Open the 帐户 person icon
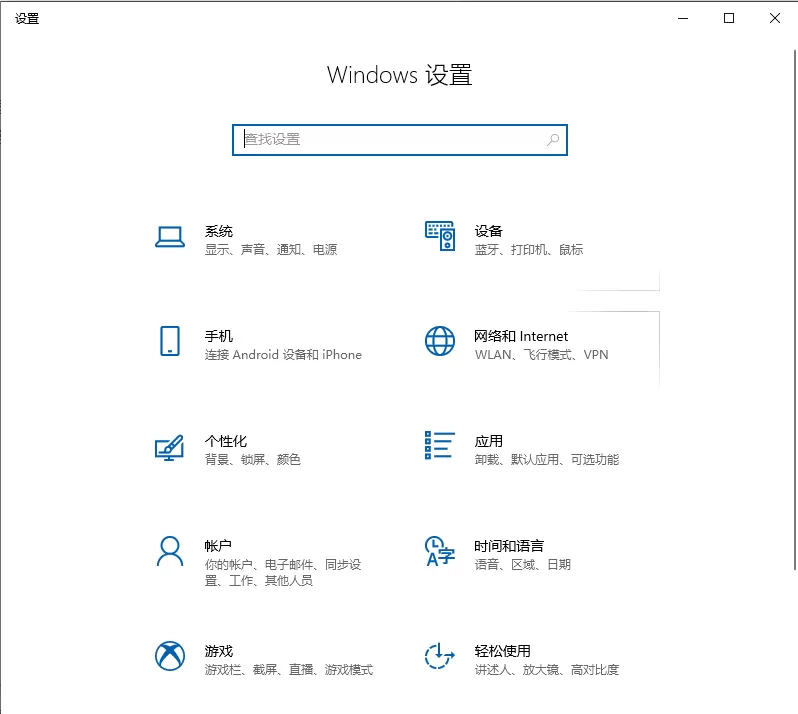This screenshot has width=798, height=714. click(169, 551)
